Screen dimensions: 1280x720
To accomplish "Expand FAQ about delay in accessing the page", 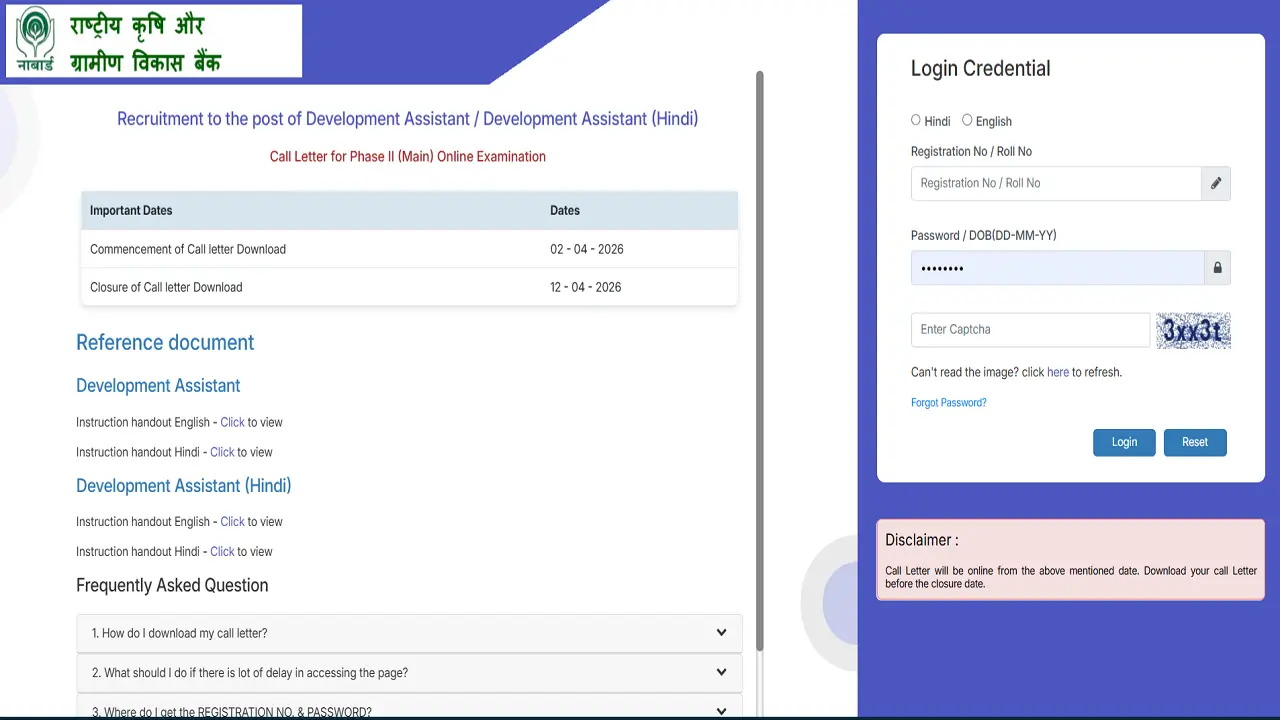I will pos(408,672).
